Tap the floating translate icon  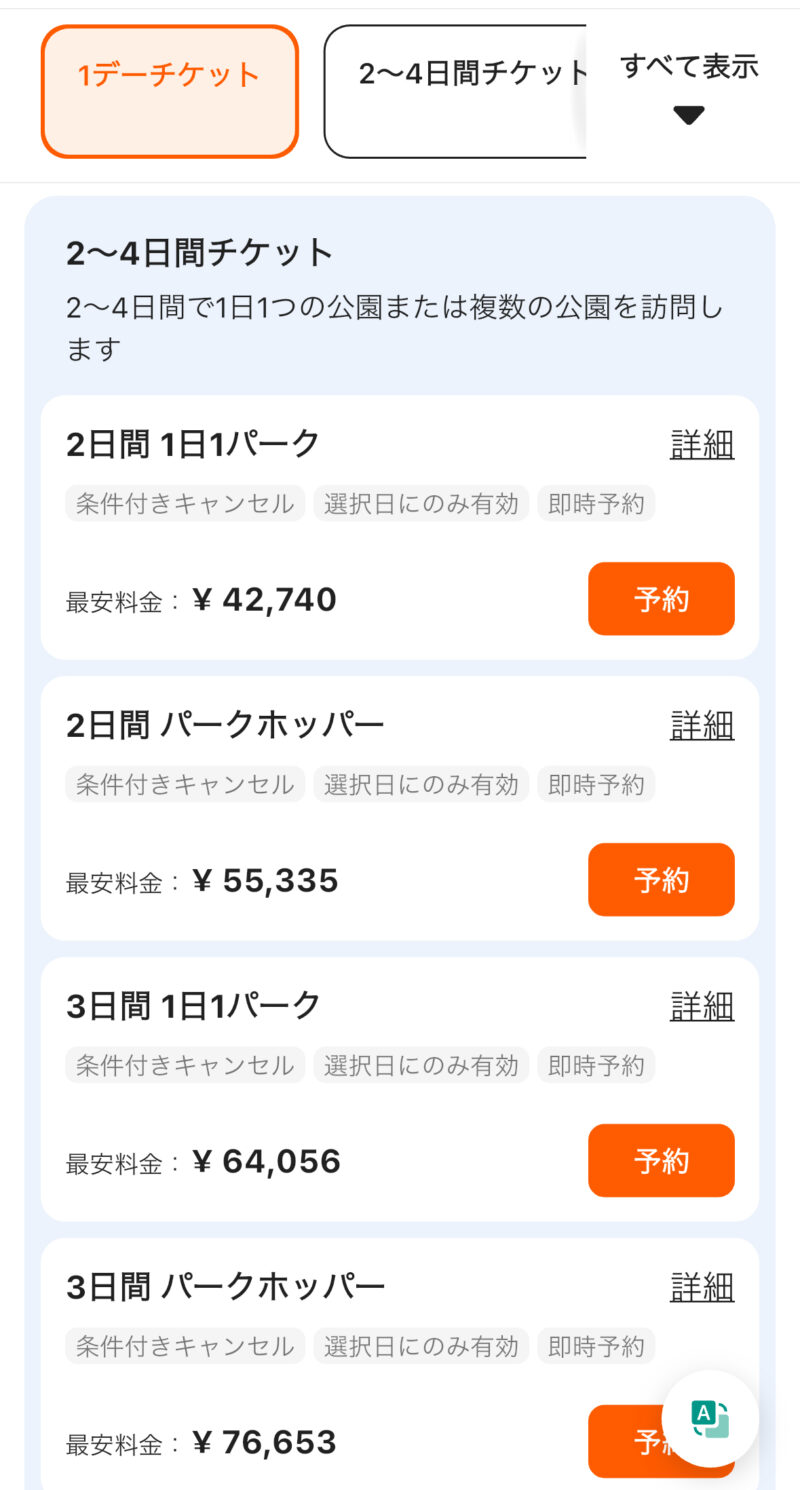click(x=710, y=1418)
